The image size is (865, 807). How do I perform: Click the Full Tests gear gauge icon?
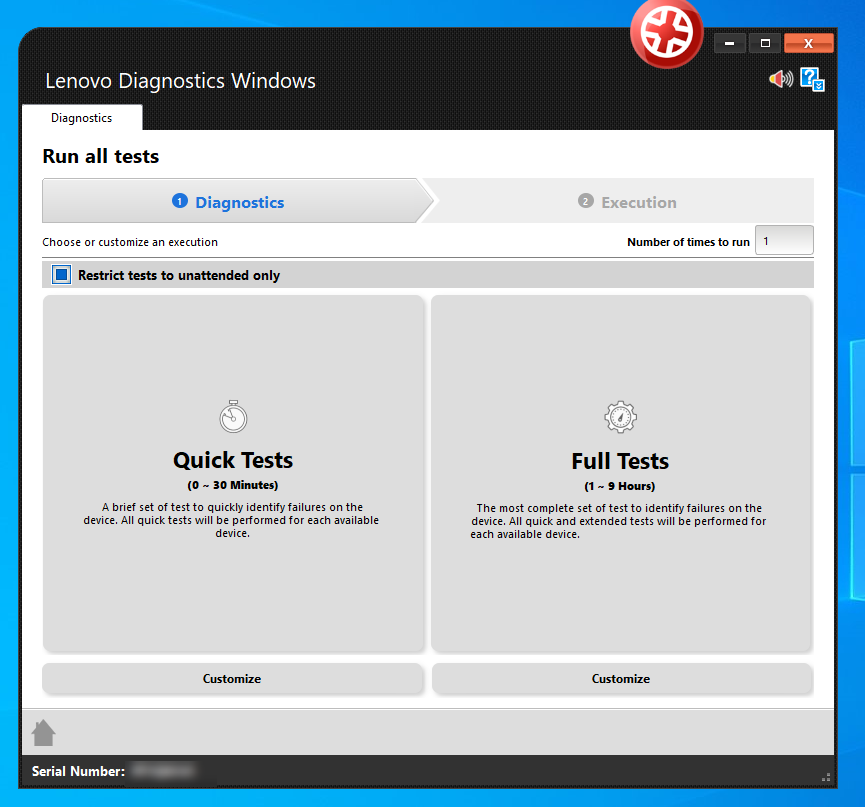coord(621,416)
